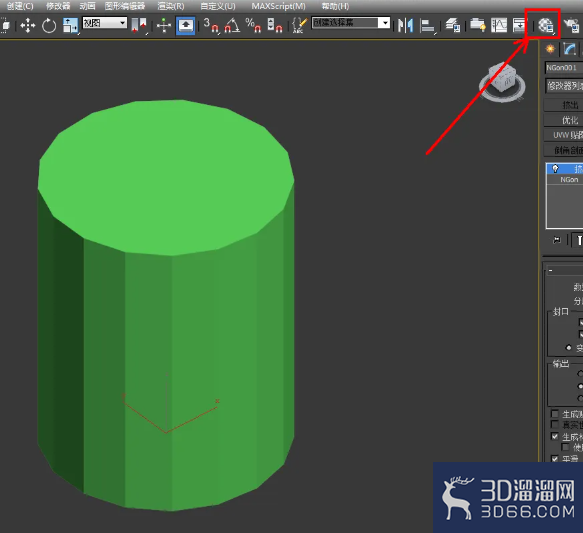Open the MAXScript(M) menu

click(x=278, y=6)
